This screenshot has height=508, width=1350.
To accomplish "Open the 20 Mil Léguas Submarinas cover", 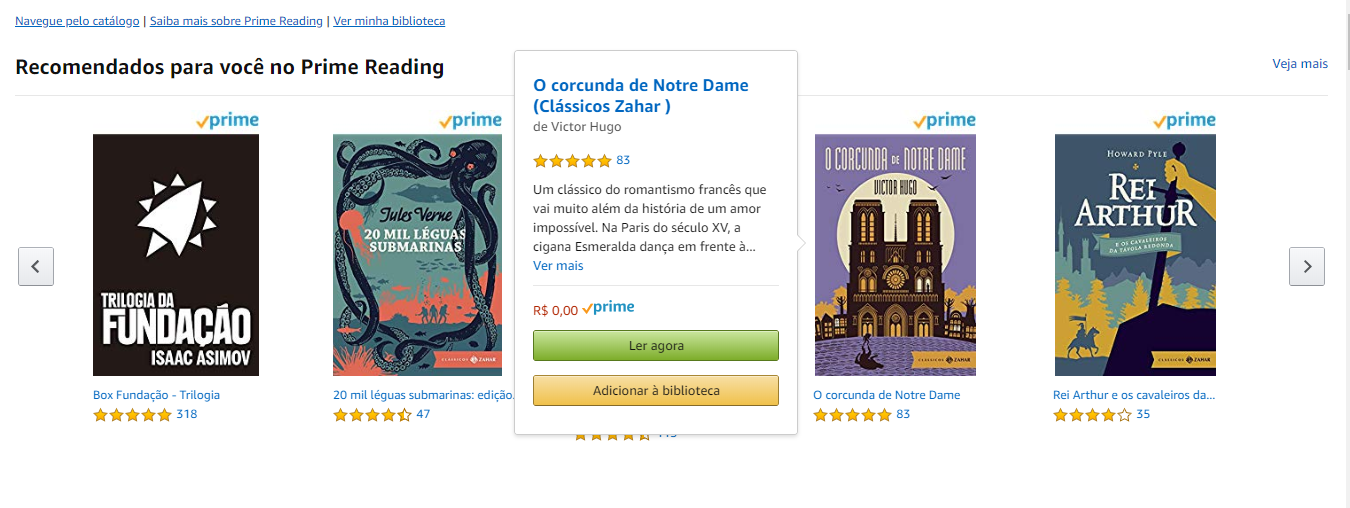I will click(417, 255).
